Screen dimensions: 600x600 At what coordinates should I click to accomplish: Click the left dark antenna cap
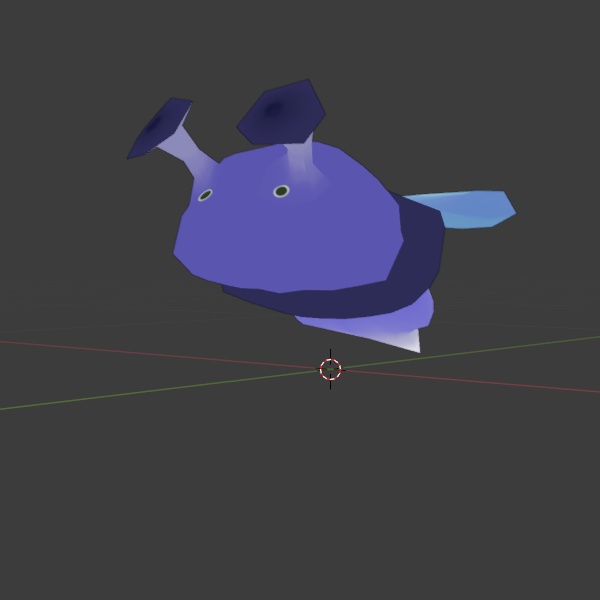pos(160,127)
